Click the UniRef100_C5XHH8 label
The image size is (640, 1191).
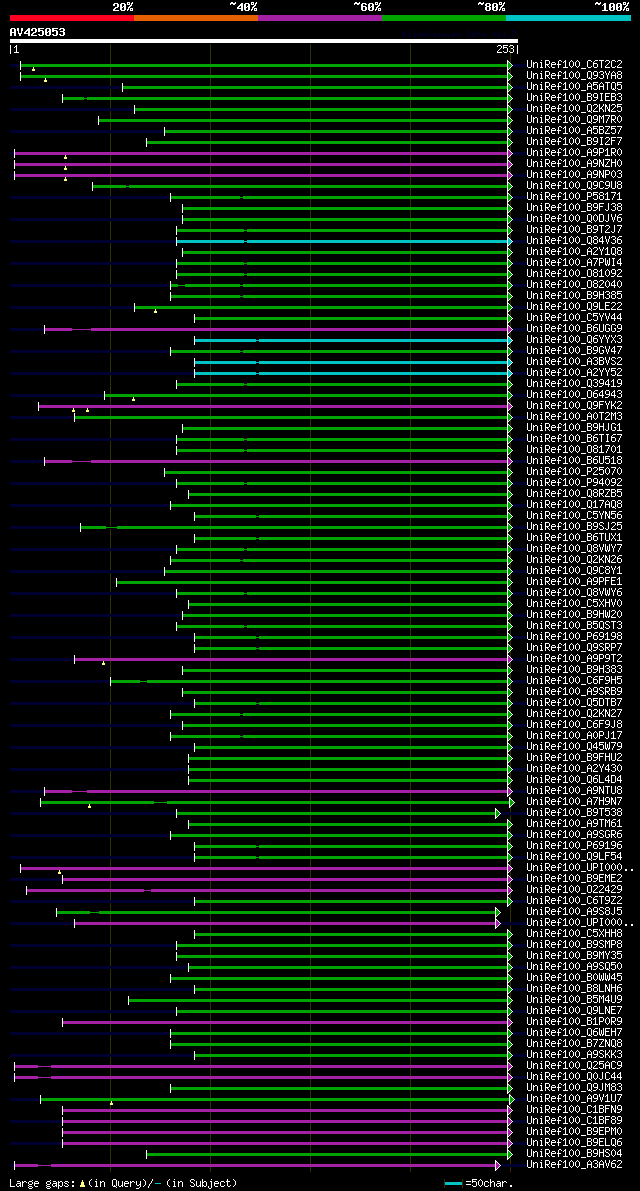coord(574,934)
